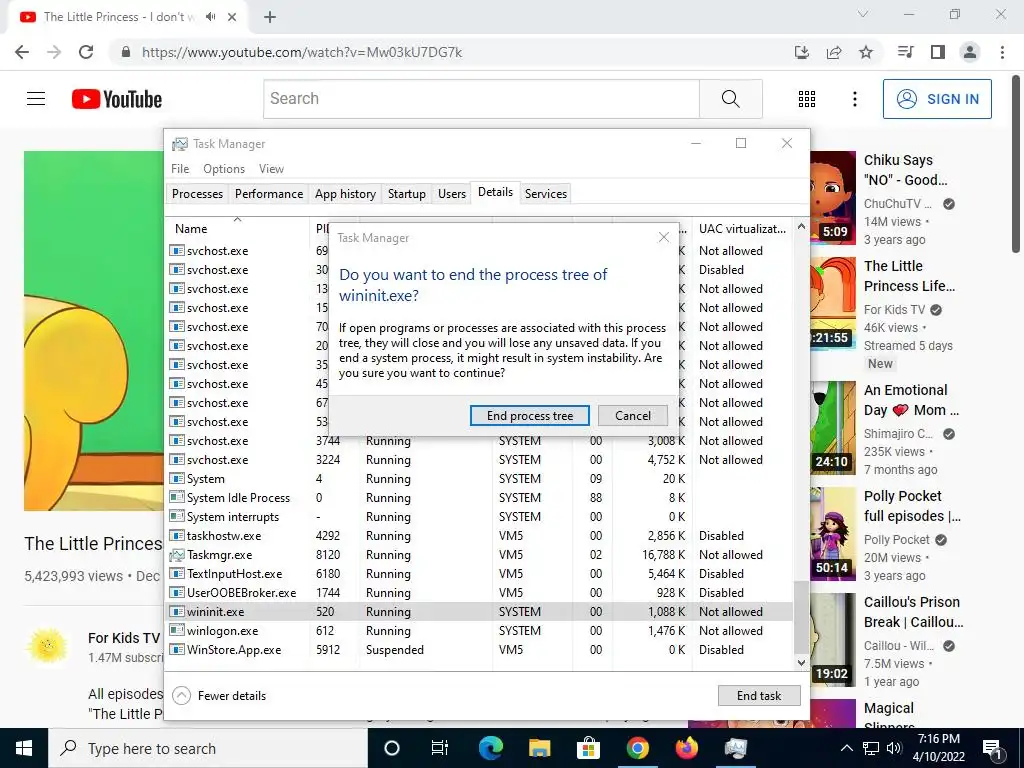
Task: Click the Task Manager title bar icon
Action: 180,144
